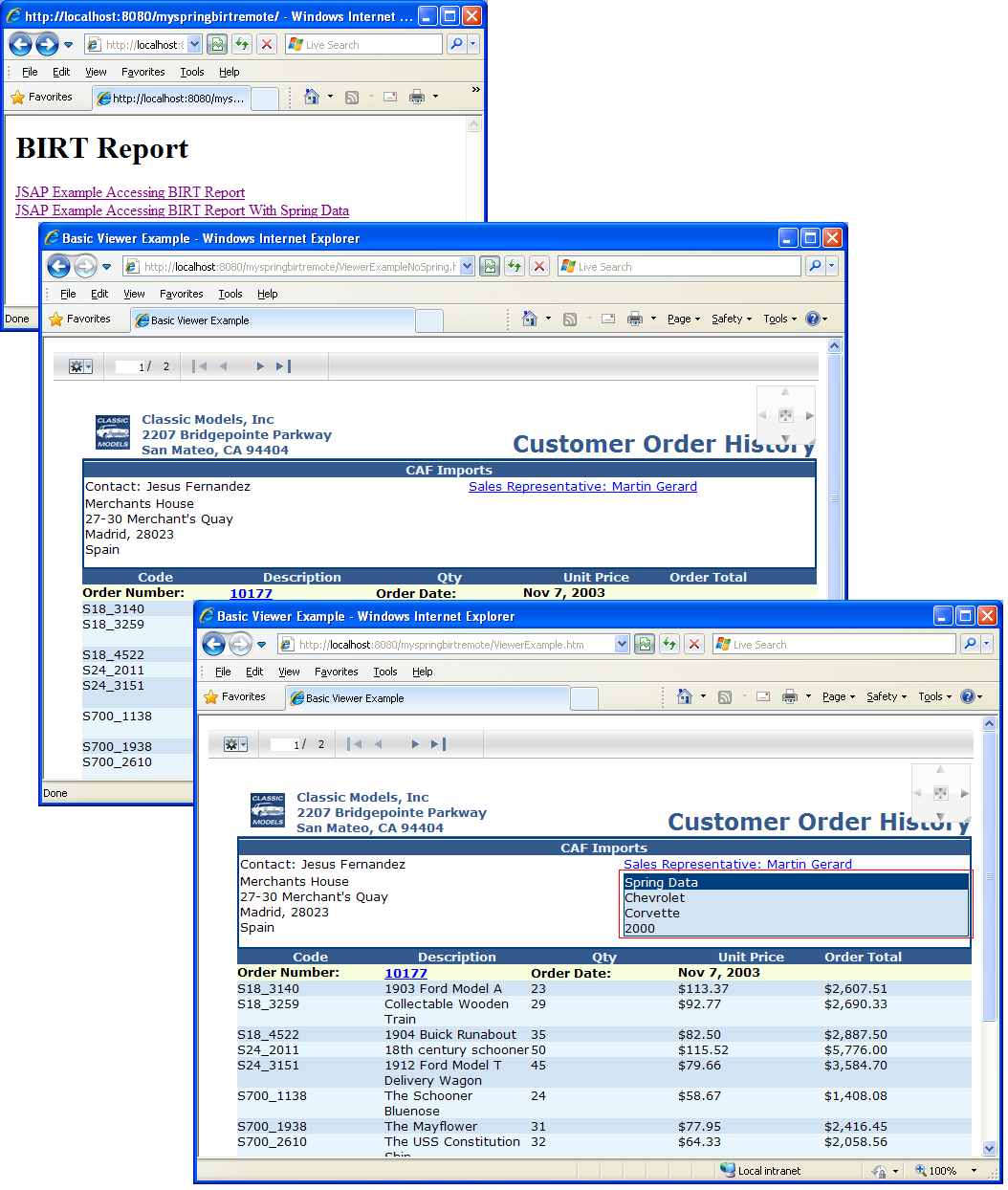The height and width of the screenshot is (1190, 1008).
Task: Click the search magnifier in the front window
Action: pyautogui.click(x=970, y=644)
